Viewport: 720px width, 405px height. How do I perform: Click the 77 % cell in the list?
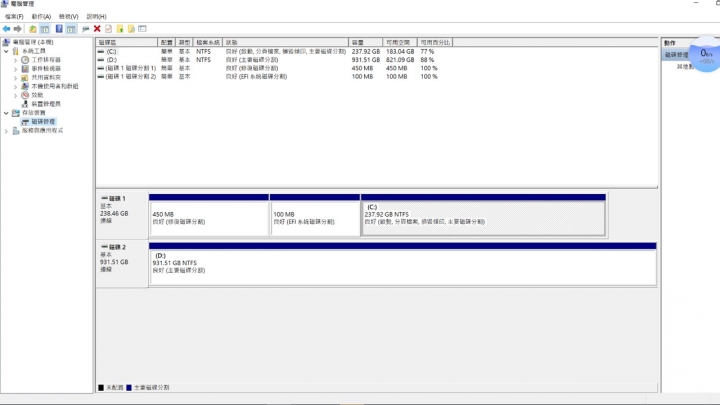point(427,51)
